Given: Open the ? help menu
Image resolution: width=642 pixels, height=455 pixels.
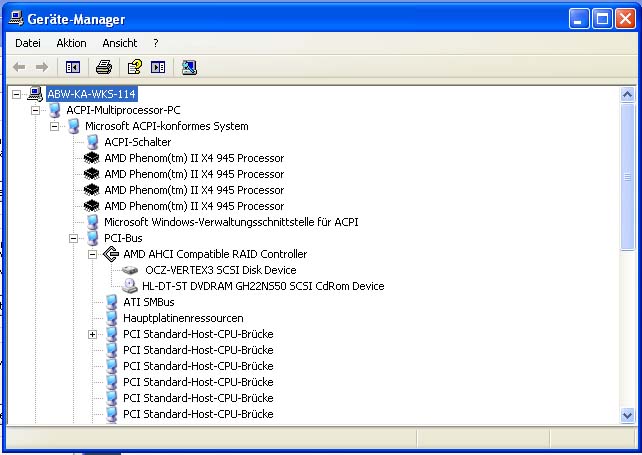Looking at the screenshot, I should pyautogui.click(x=156, y=43).
